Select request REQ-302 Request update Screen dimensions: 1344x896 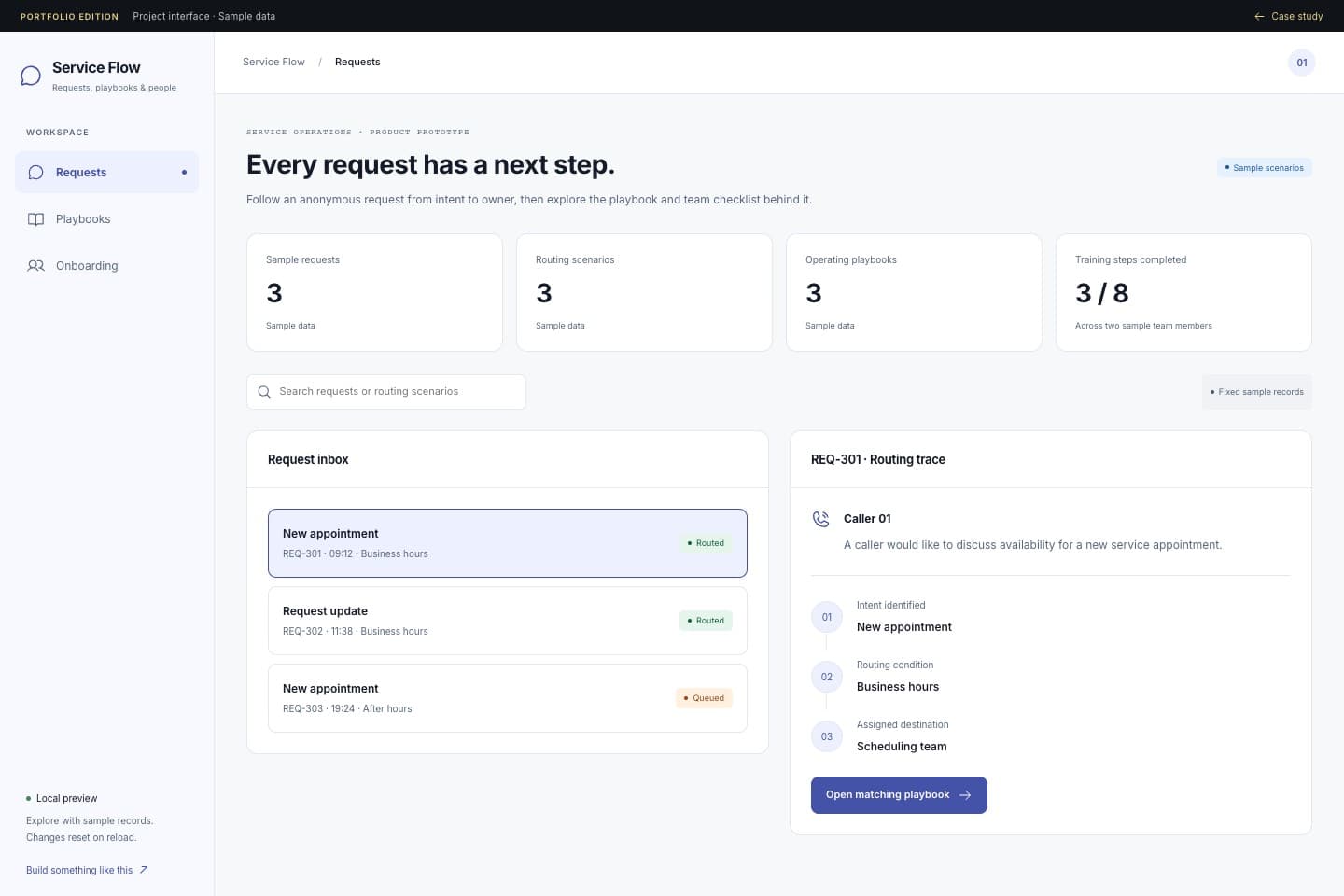pyautogui.click(x=508, y=621)
